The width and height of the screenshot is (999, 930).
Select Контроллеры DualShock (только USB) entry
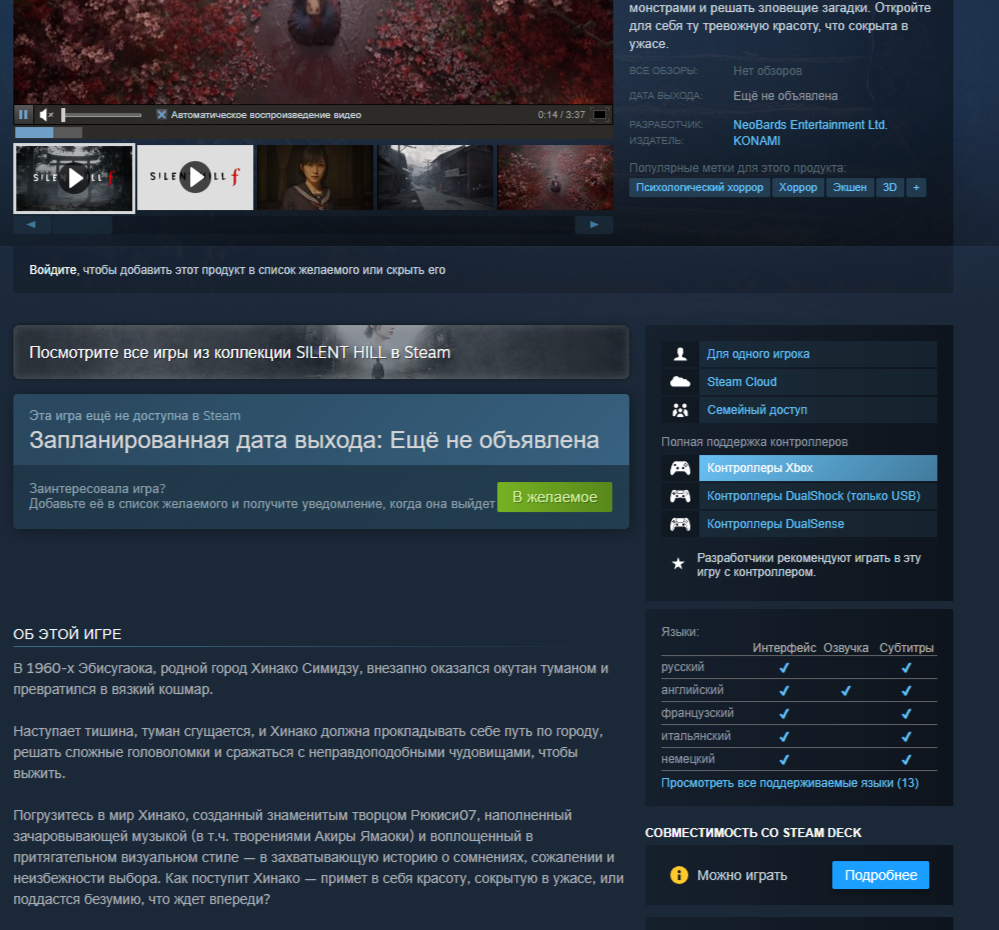[817, 496]
